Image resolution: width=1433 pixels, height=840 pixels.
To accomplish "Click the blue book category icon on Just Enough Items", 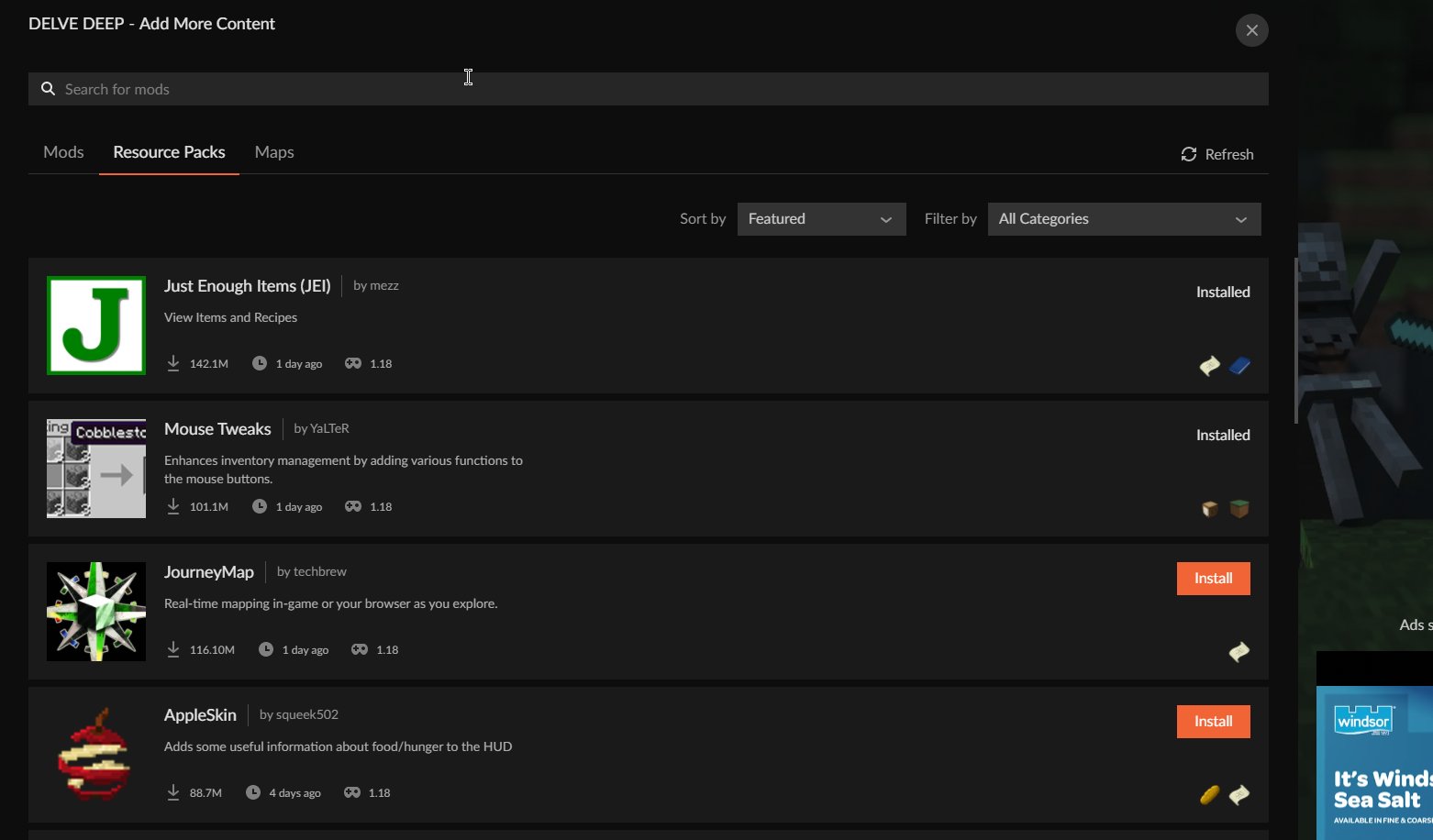I will point(1239,366).
